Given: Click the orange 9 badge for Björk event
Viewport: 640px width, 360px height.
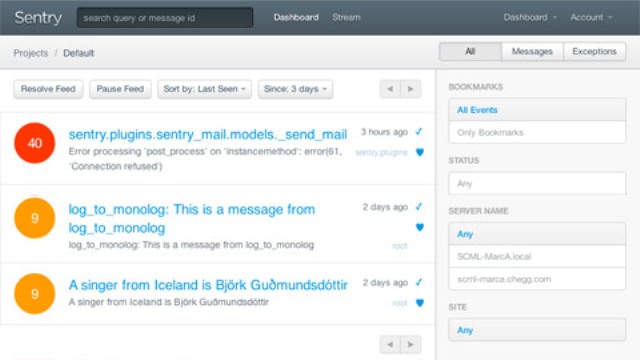Looking at the screenshot, I should pos(35,294).
